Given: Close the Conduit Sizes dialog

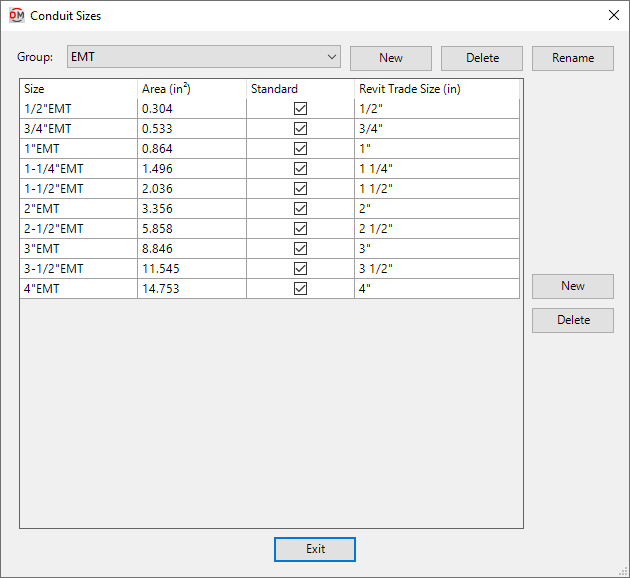Looking at the screenshot, I should [614, 15].
